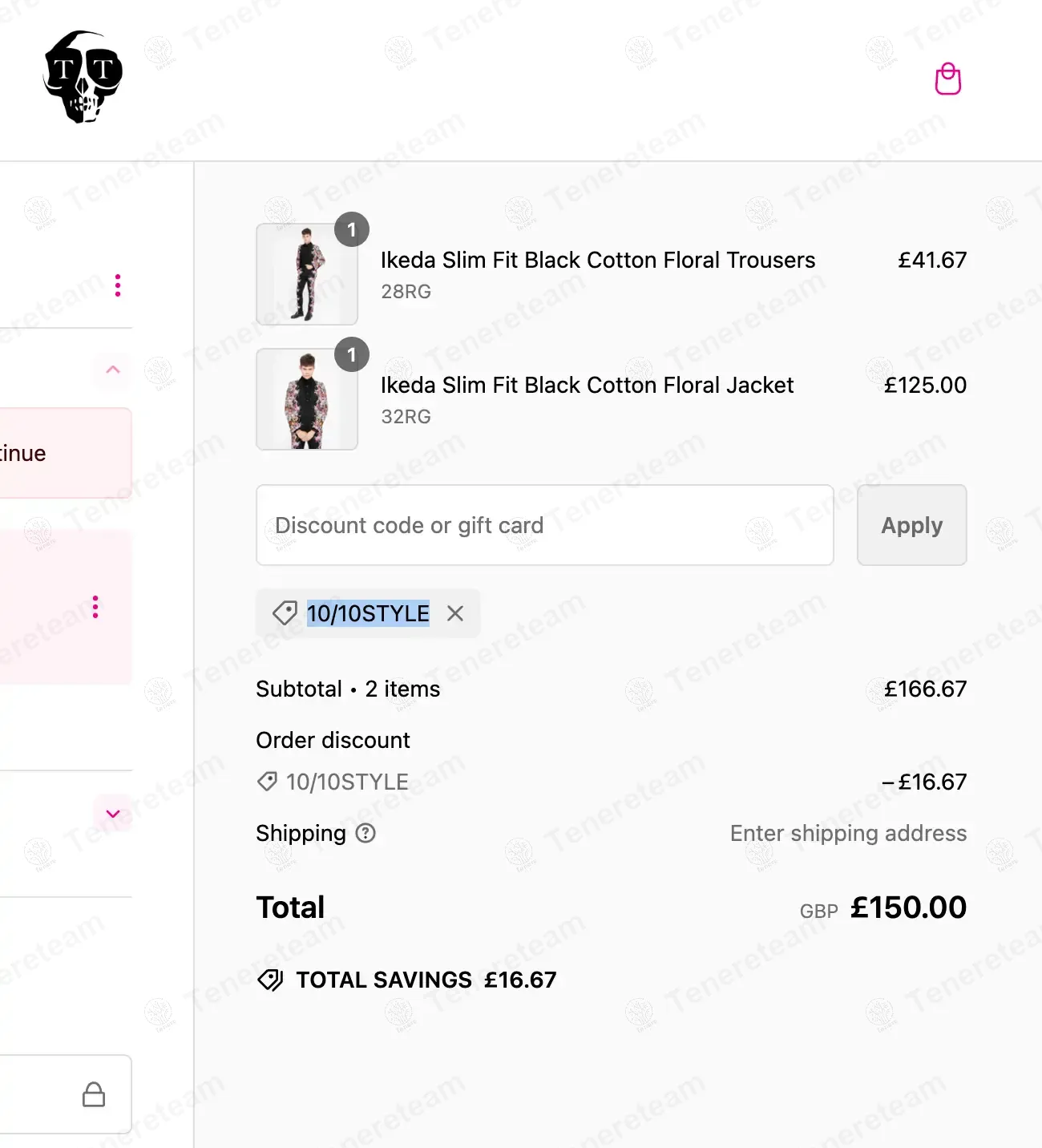Click the upper pink three-dot menu

click(118, 285)
